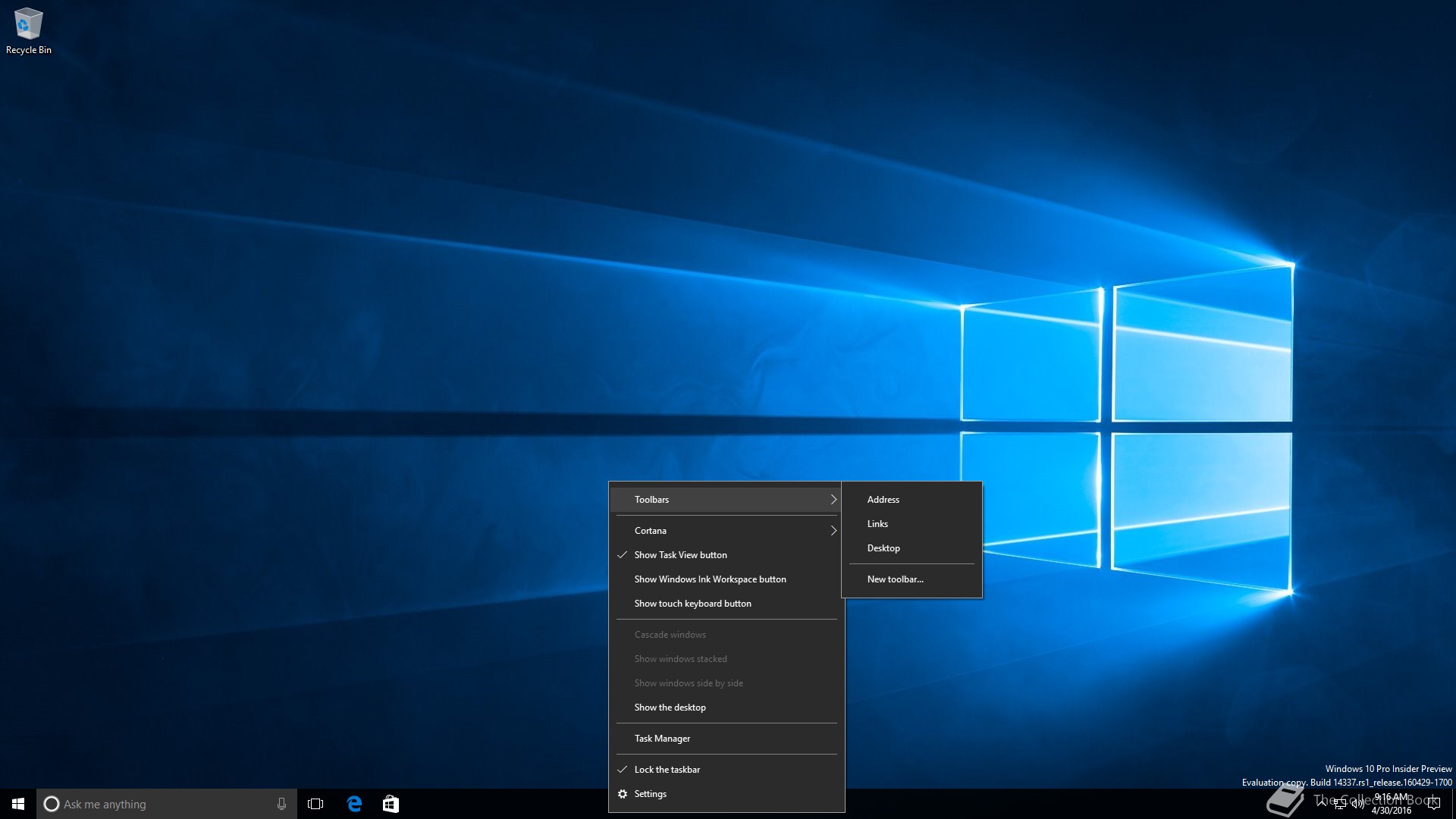Select Links in the Toolbars submenu
This screenshot has height=819, width=1456.
click(x=912, y=524)
